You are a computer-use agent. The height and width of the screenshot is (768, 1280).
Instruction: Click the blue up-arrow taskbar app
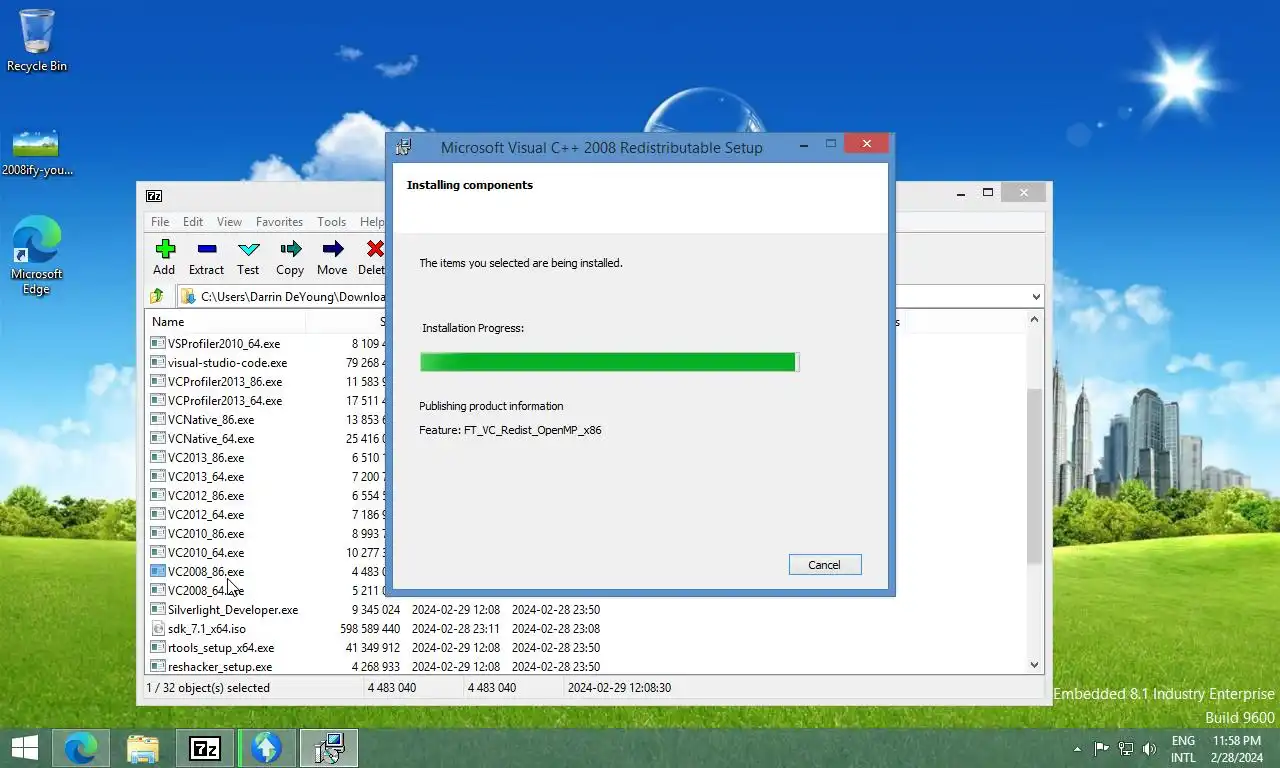pyautogui.click(x=267, y=747)
